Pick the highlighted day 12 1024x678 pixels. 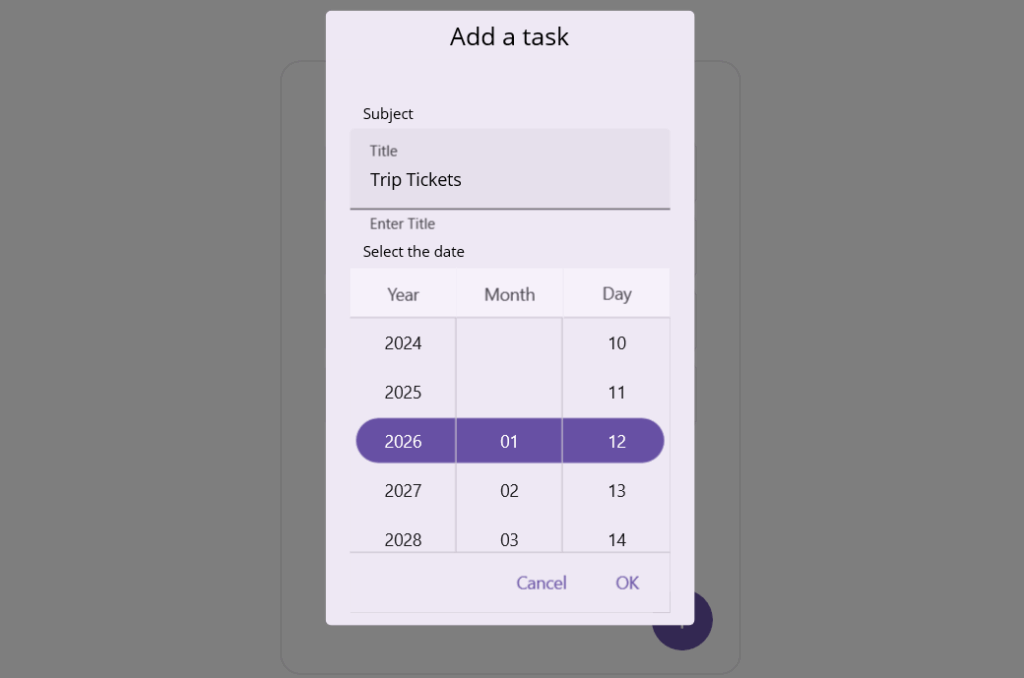[616, 440]
